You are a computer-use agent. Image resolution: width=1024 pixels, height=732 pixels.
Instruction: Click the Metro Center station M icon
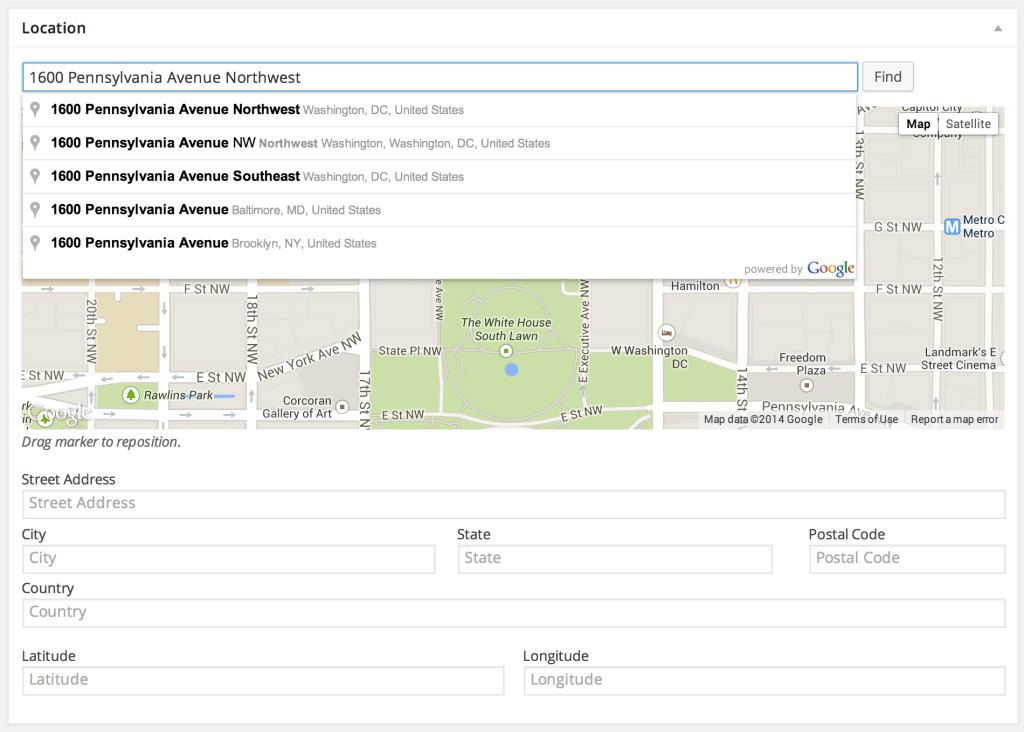[952, 226]
